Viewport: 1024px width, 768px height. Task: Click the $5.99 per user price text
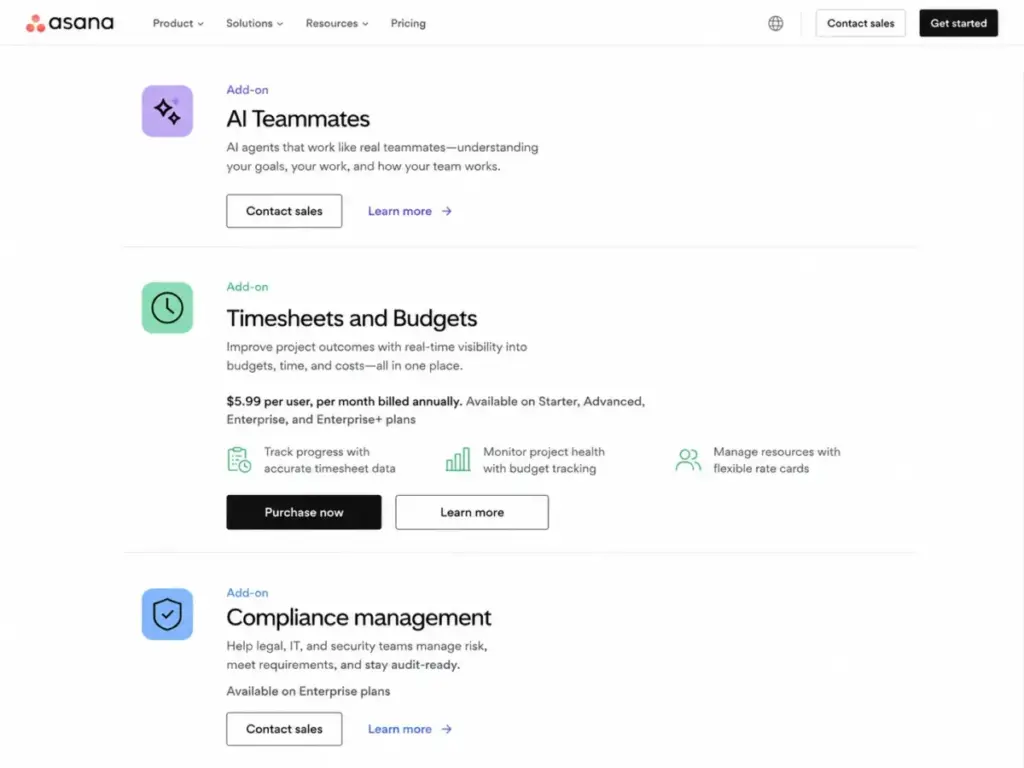point(344,401)
